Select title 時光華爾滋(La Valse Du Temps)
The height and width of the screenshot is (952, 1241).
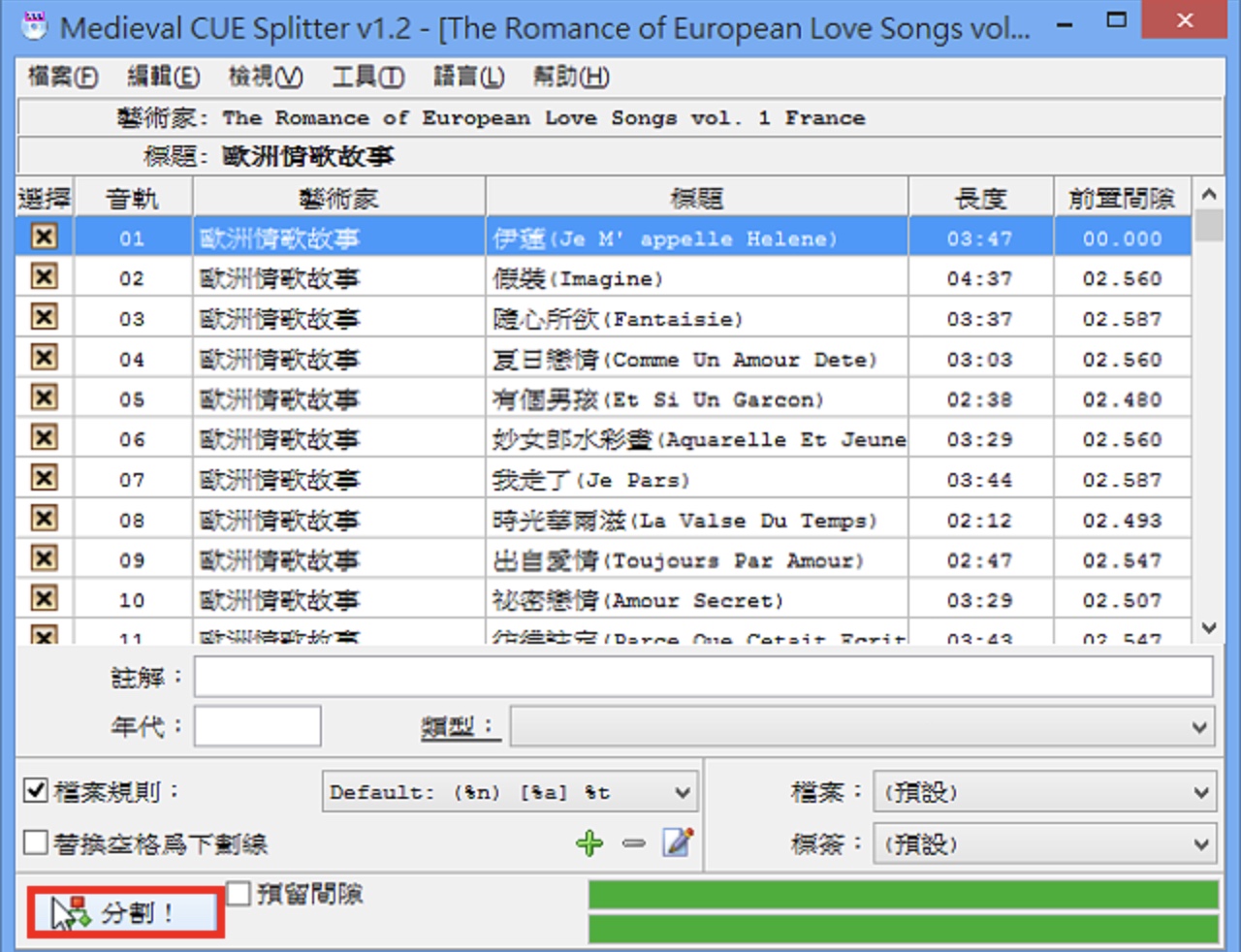(684, 521)
